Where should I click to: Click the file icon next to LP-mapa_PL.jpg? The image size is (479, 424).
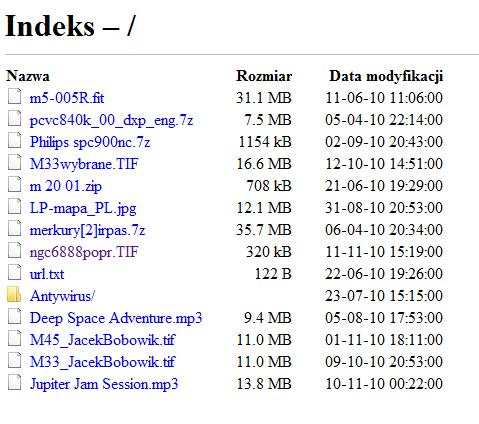[x=14, y=206]
